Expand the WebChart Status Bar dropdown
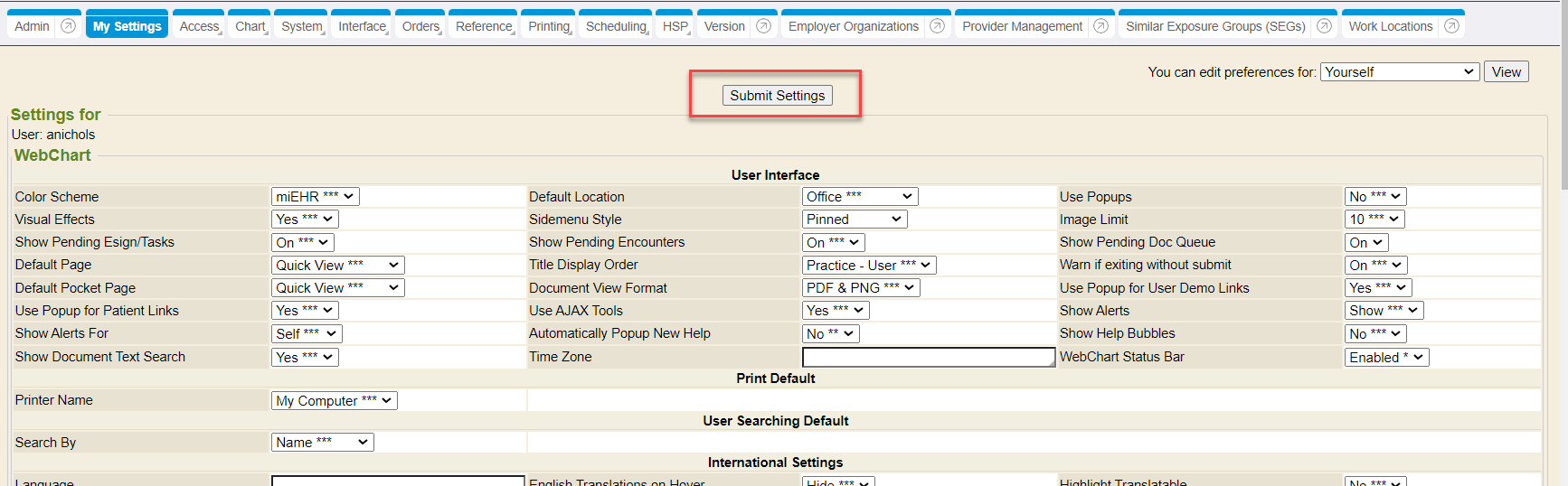 [1386, 358]
